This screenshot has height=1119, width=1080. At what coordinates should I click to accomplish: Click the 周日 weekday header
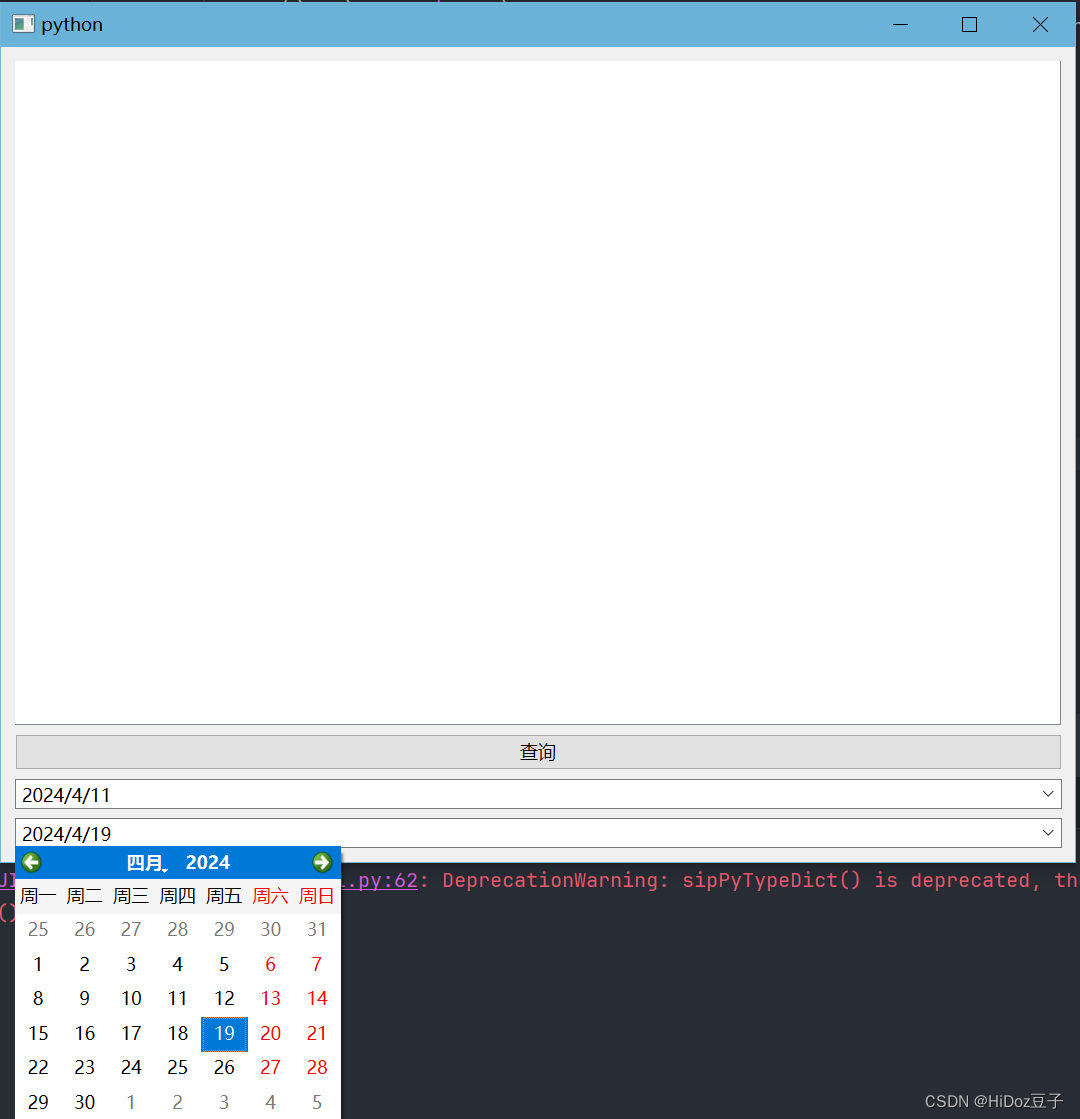[317, 896]
